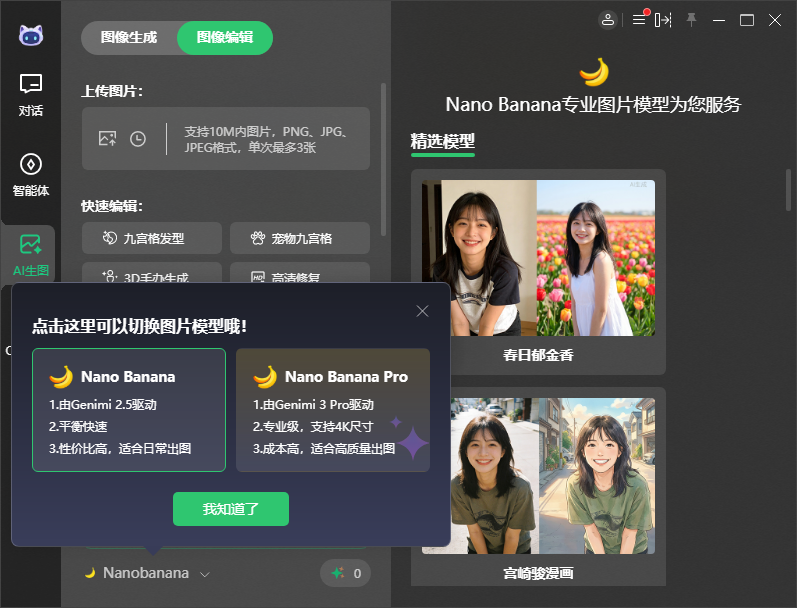Click the '1.由Genimi 2.5驱动' text
Viewport: 797px width, 608px height.
(x=103, y=405)
